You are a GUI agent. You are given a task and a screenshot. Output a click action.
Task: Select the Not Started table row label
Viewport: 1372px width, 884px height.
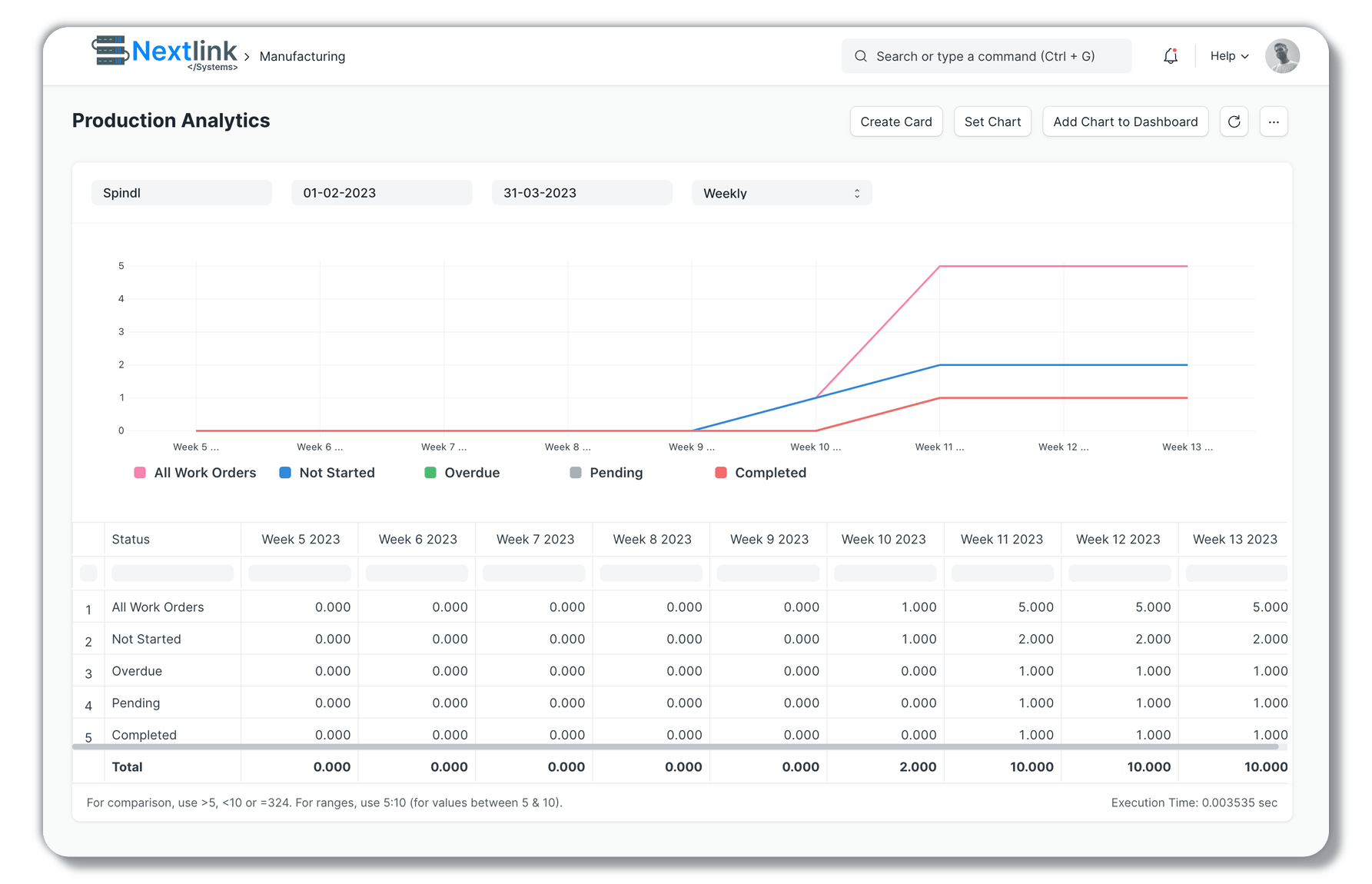[146, 640]
